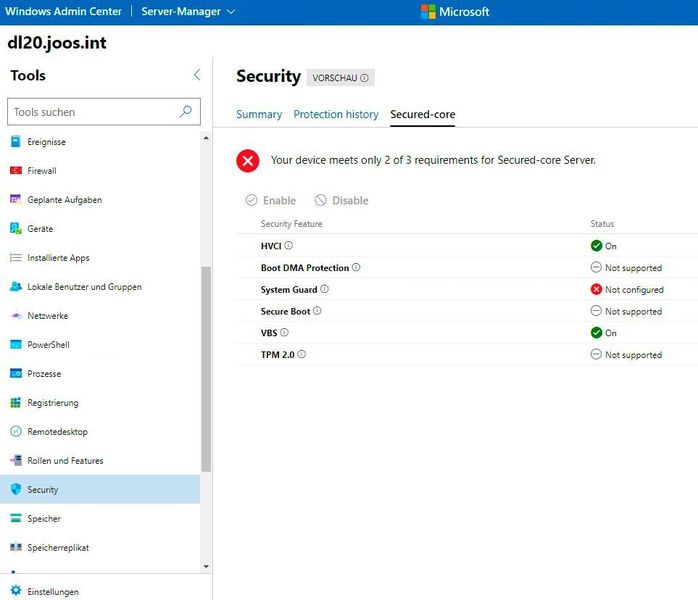Open the Prozesse icon
Viewport: 698px width, 600px height.
(x=16, y=373)
